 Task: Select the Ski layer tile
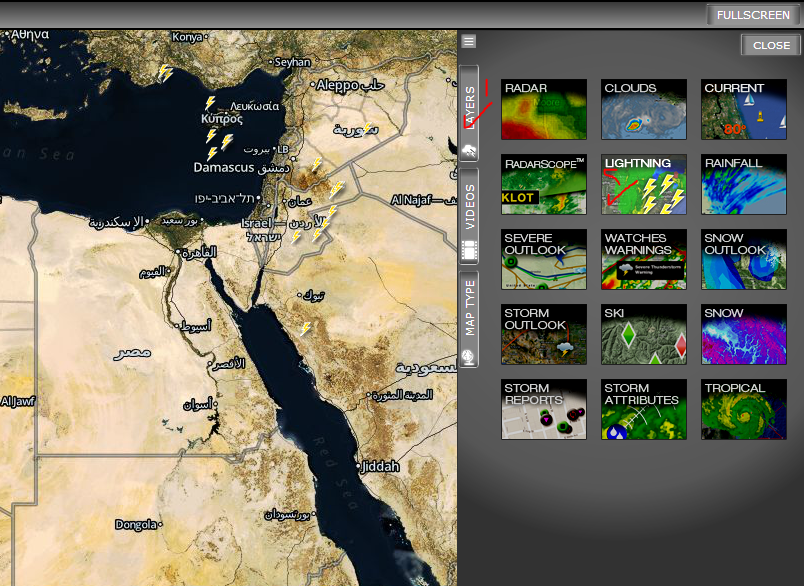(644, 334)
